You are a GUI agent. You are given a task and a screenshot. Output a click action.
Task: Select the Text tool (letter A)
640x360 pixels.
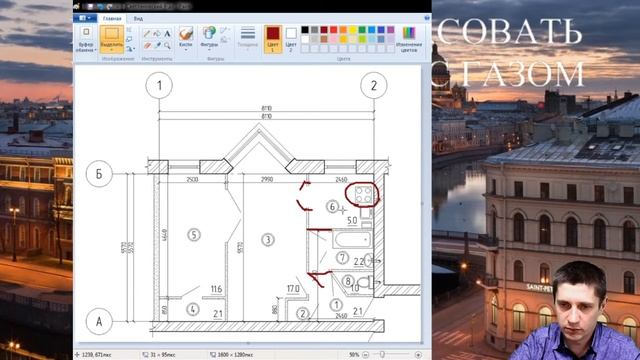coord(167,33)
